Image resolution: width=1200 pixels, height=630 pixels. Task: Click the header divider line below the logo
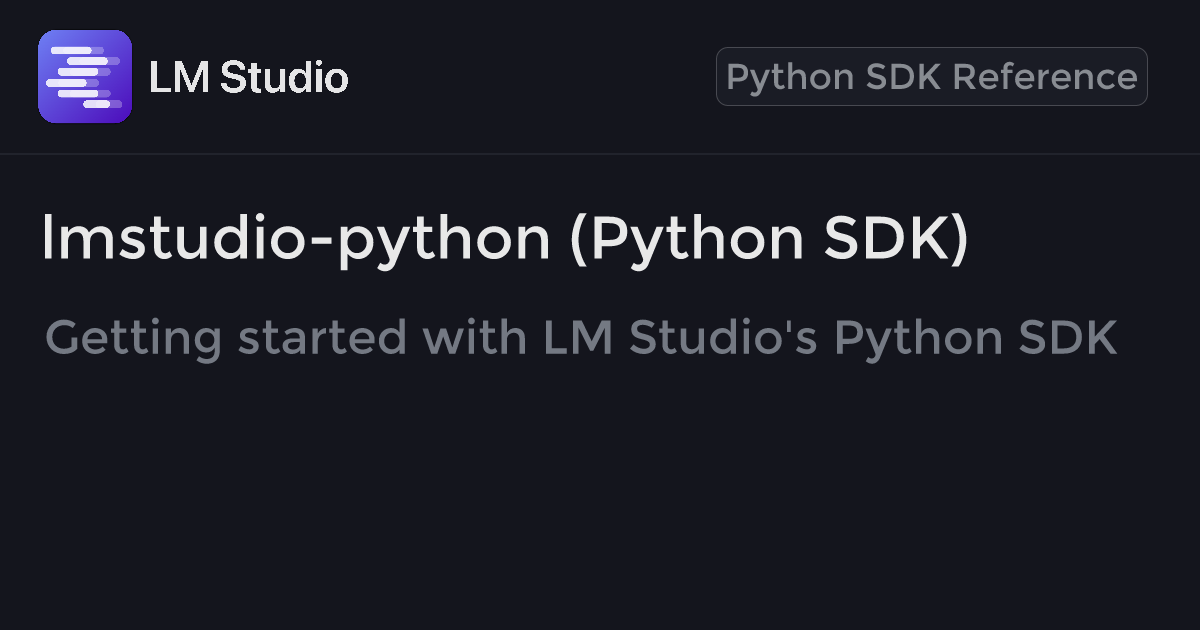pyautogui.click(x=600, y=154)
